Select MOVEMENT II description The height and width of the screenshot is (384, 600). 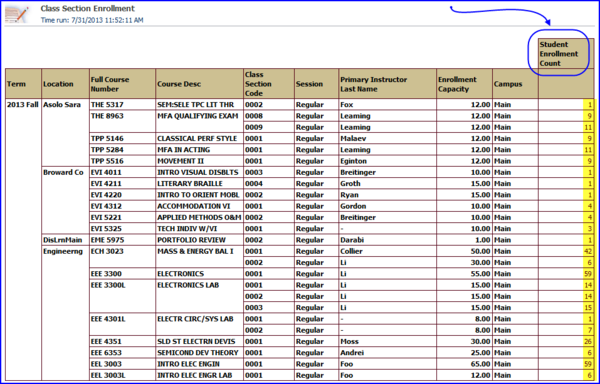coord(182,161)
